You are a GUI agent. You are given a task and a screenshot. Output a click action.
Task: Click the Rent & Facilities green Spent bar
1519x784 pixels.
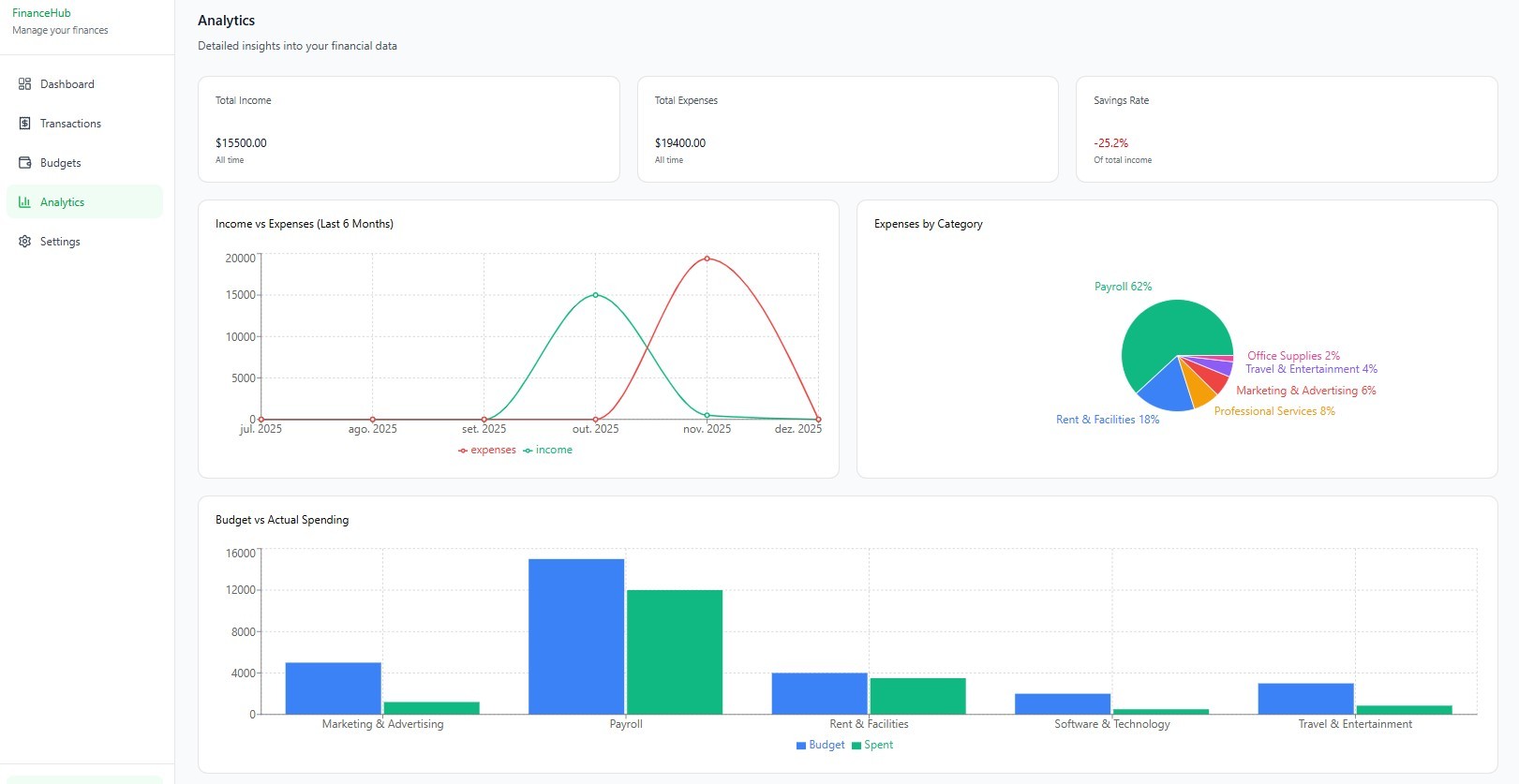[917, 696]
